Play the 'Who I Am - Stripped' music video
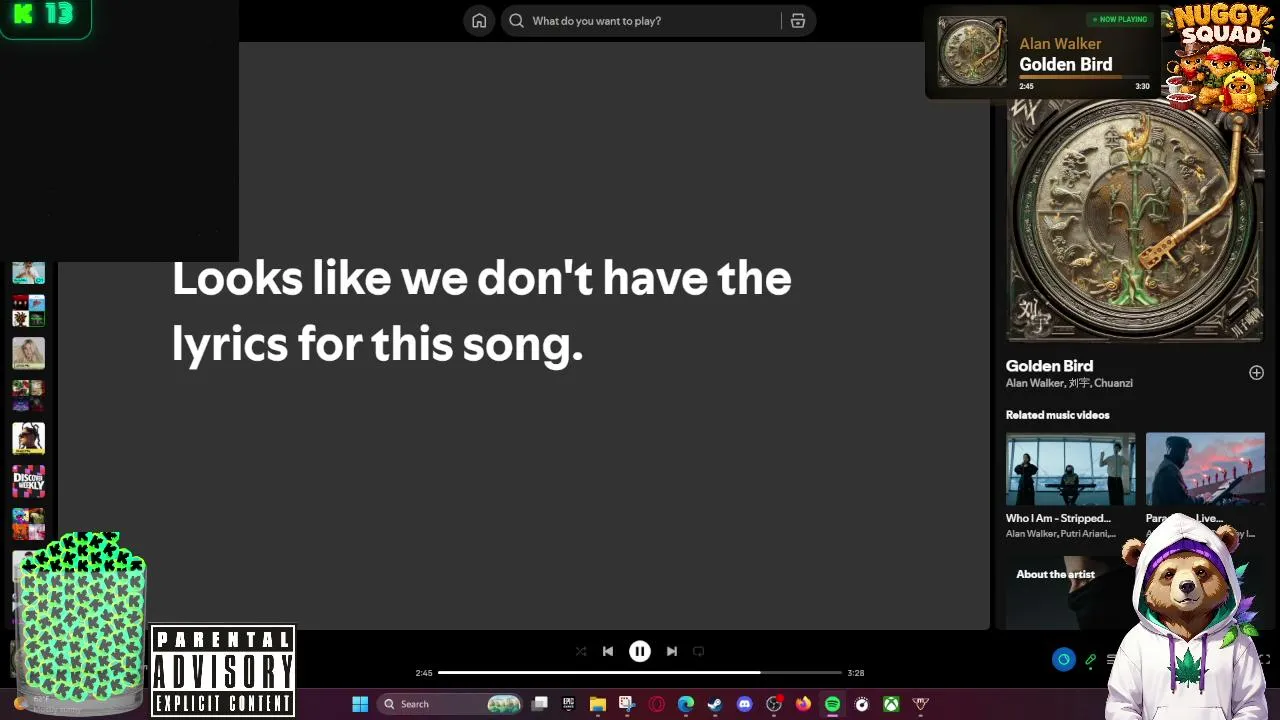This screenshot has height=720, width=1280. (x=1070, y=469)
